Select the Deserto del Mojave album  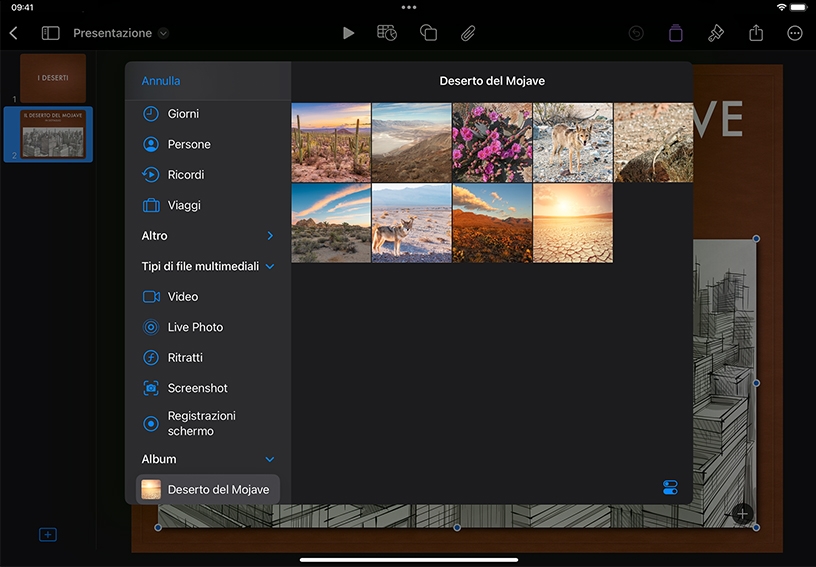(208, 489)
